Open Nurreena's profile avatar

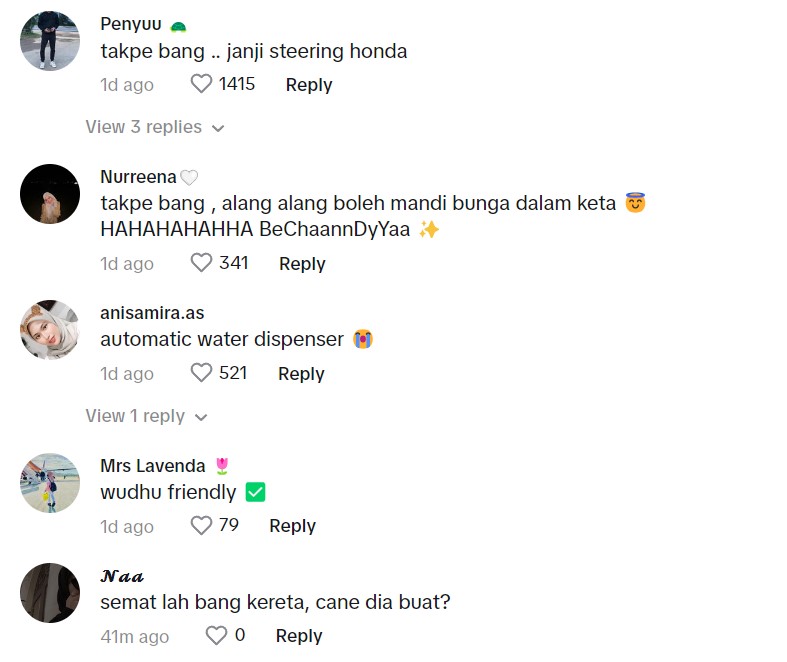click(50, 194)
